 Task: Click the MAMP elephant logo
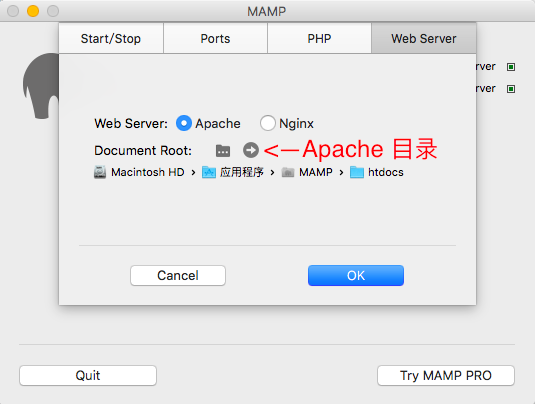pyautogui.click(x=41, y=86)
